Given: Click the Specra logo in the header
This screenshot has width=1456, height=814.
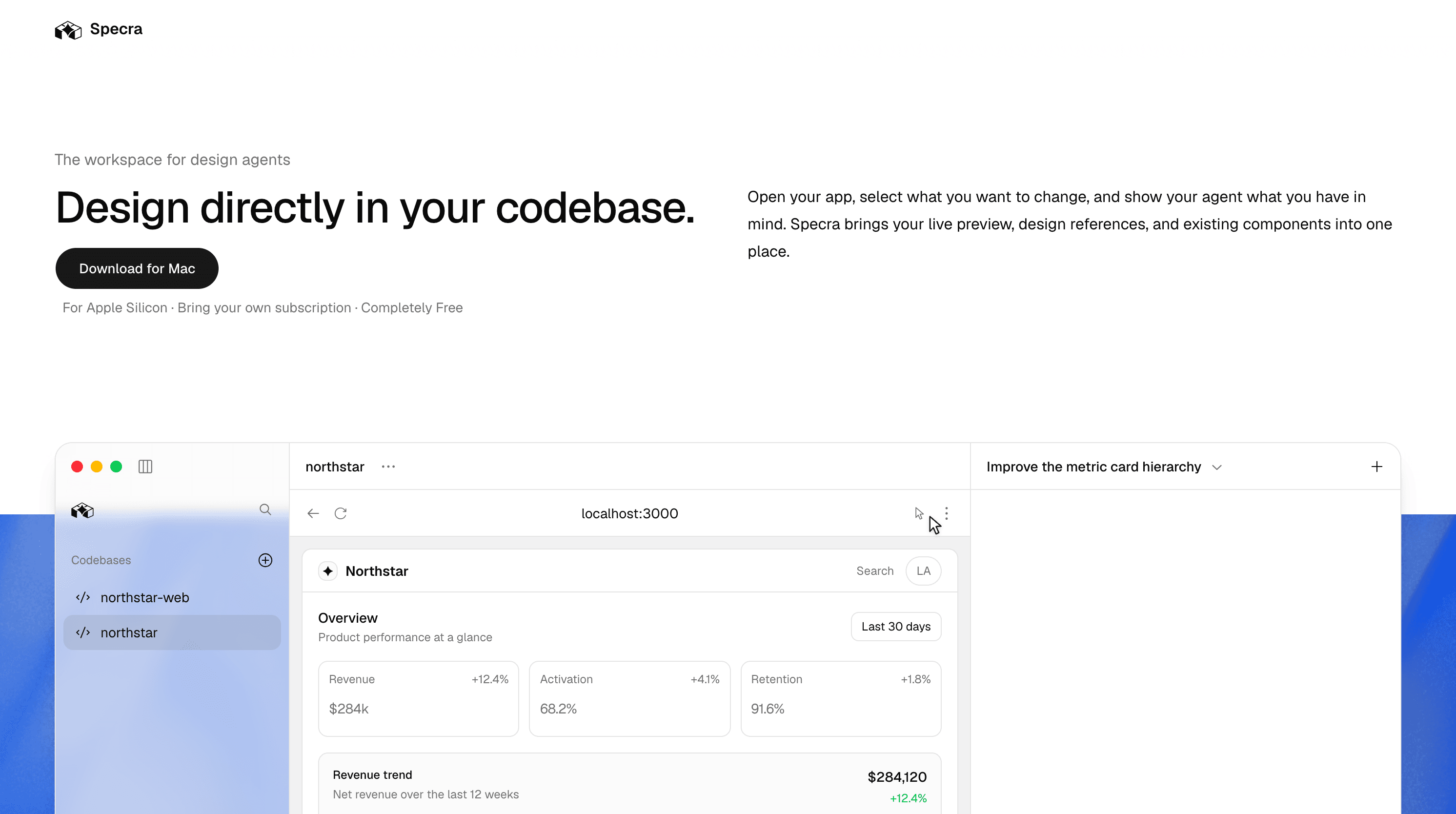Looking at the screenshot, I should 99,29.
